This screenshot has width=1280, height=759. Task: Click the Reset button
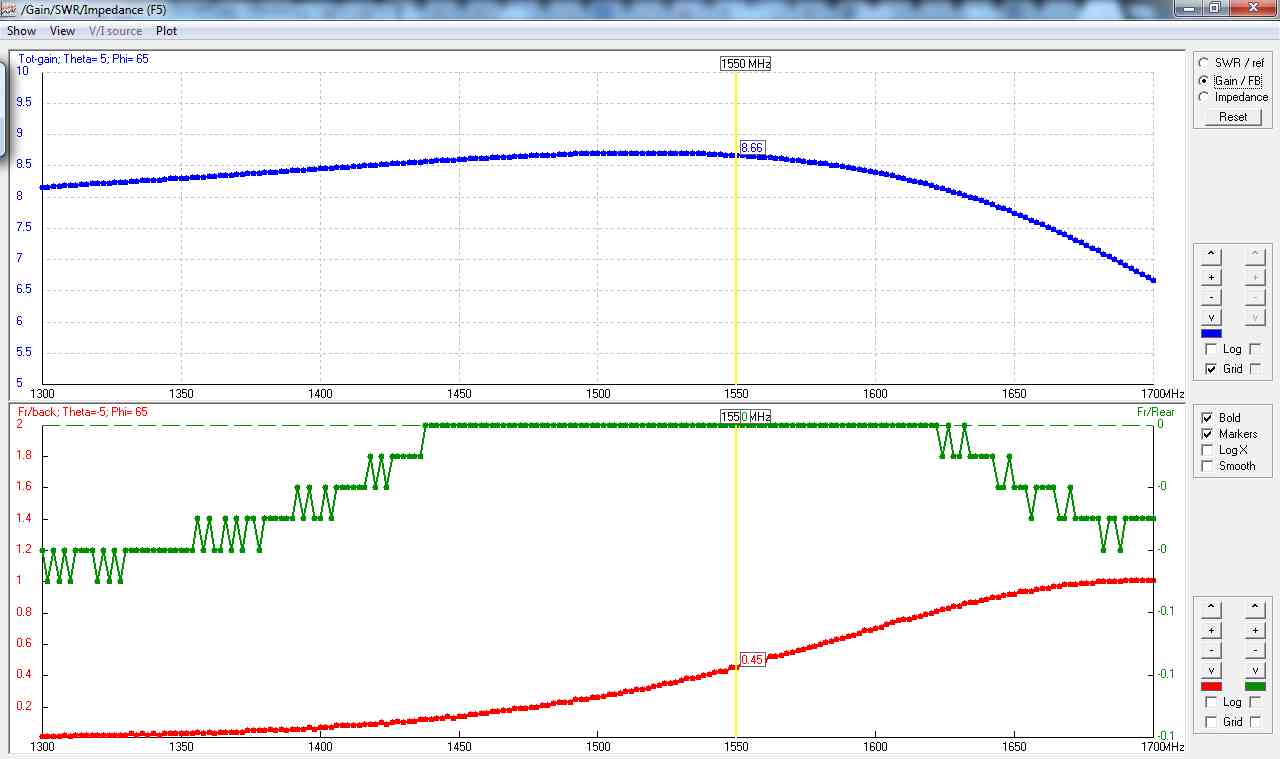pos(1232,117)
